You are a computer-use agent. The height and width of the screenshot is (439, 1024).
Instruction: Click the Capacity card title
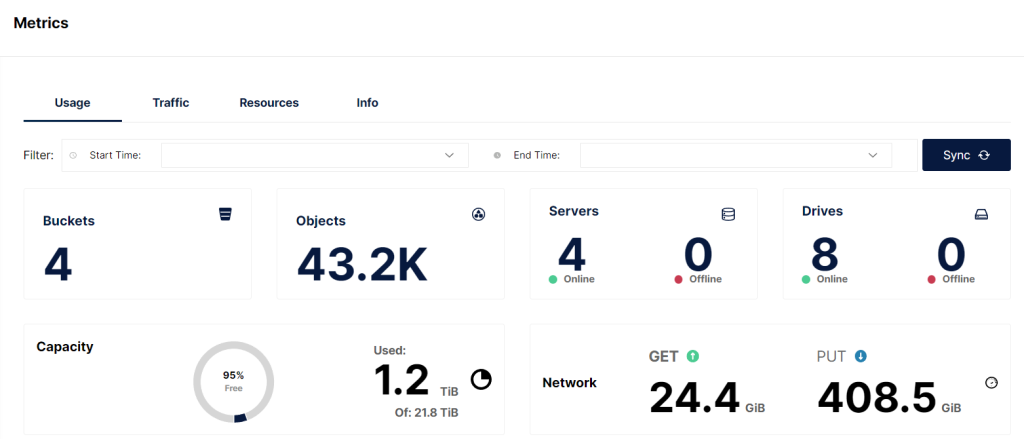click(65, 347)
